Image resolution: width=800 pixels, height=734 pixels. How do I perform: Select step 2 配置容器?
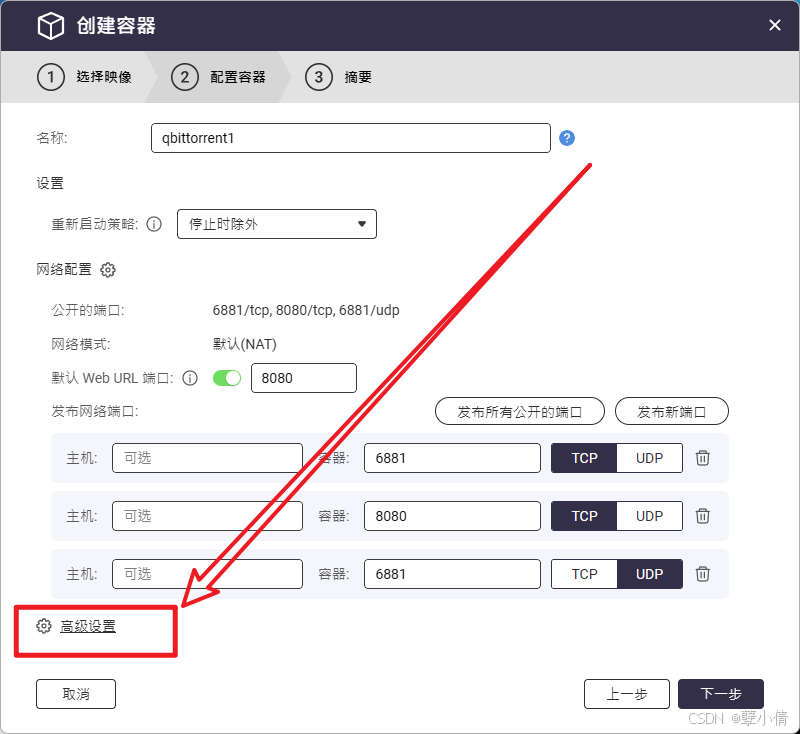(218, 77)
